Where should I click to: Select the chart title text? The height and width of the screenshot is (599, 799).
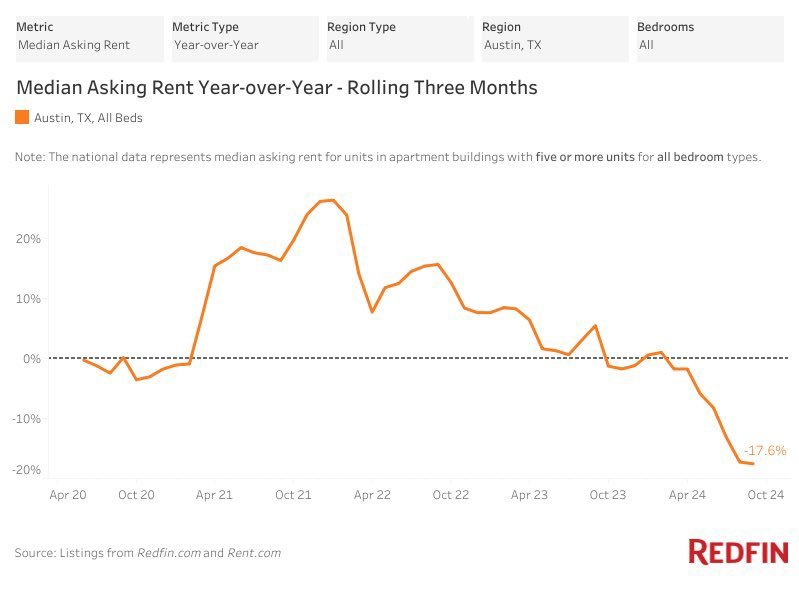[x=276, y=88]
